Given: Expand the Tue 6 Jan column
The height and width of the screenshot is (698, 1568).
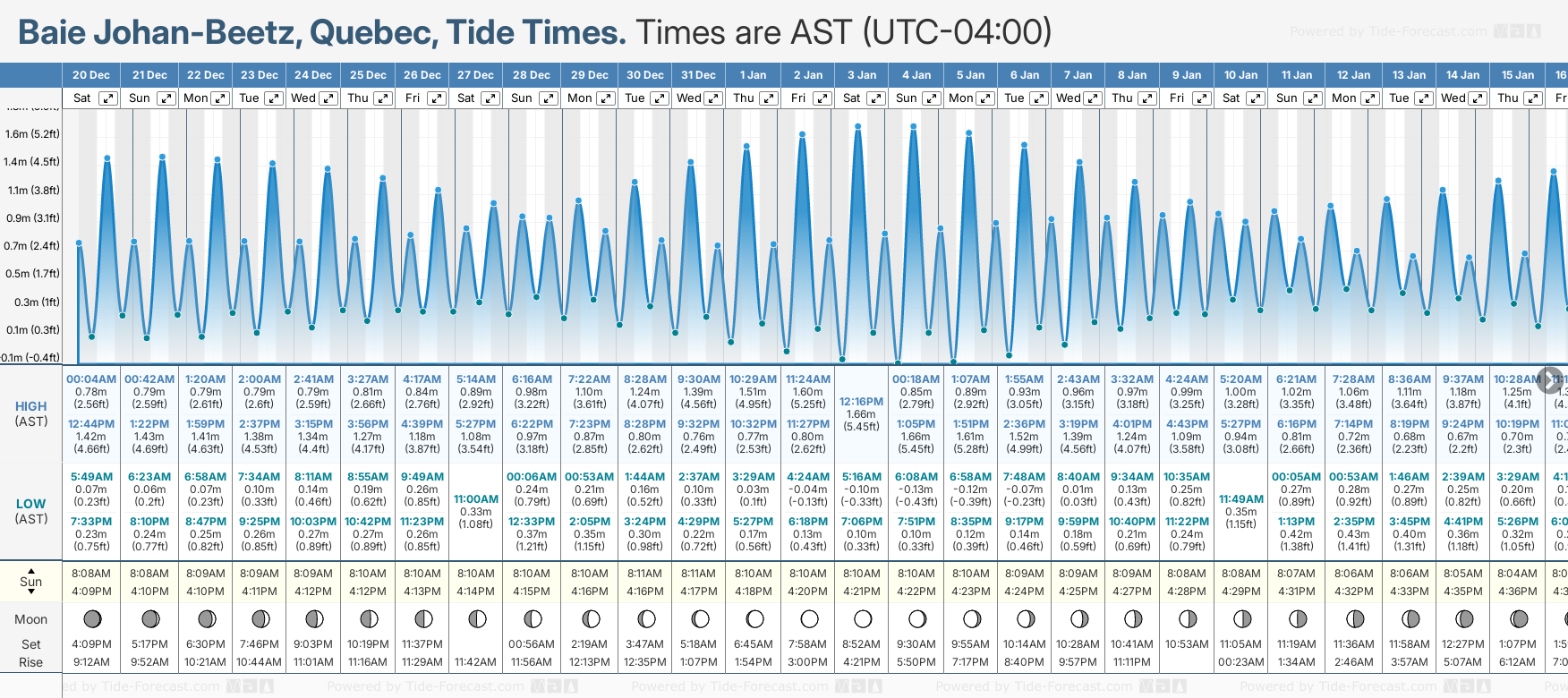Looking at the screenshot, I should pos(1039,98).
